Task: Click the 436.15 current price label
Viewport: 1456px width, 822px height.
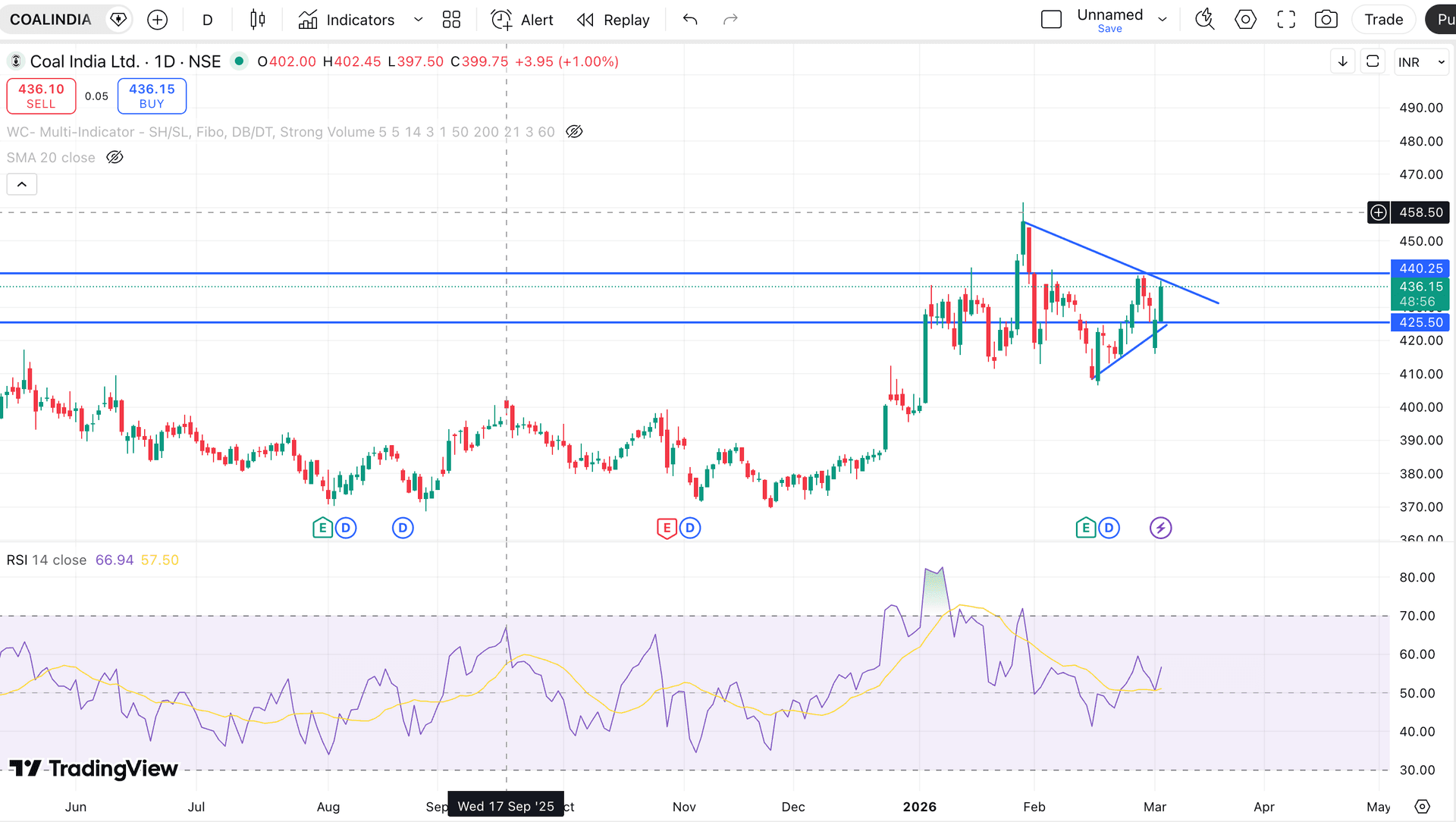Action: click(x=1420, y=287)
